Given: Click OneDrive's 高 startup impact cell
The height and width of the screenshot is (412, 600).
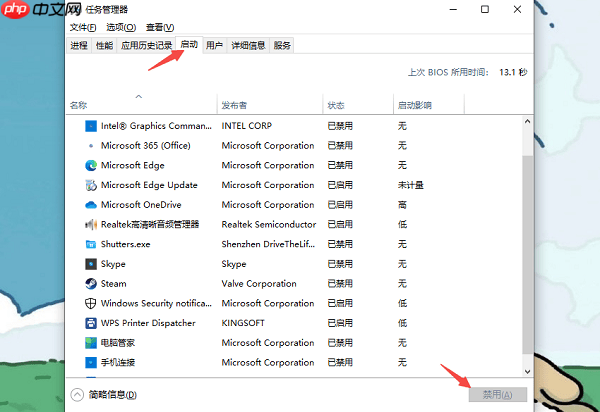Looking at the screenshot, I should (x=402, y=205).
